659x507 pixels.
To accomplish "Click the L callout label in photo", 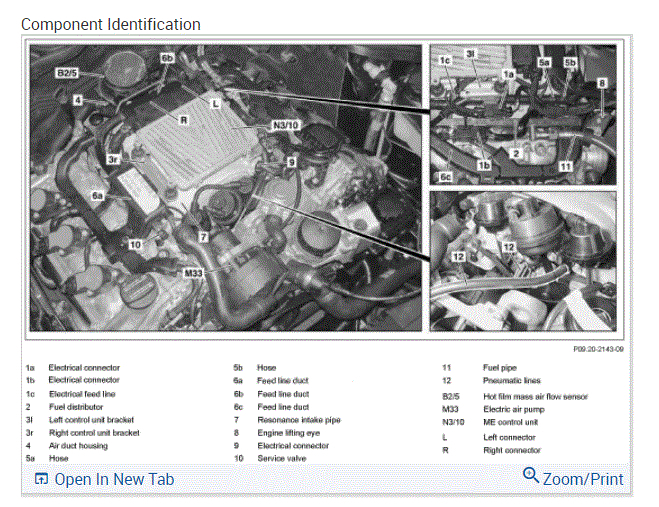I will [215, 104].
